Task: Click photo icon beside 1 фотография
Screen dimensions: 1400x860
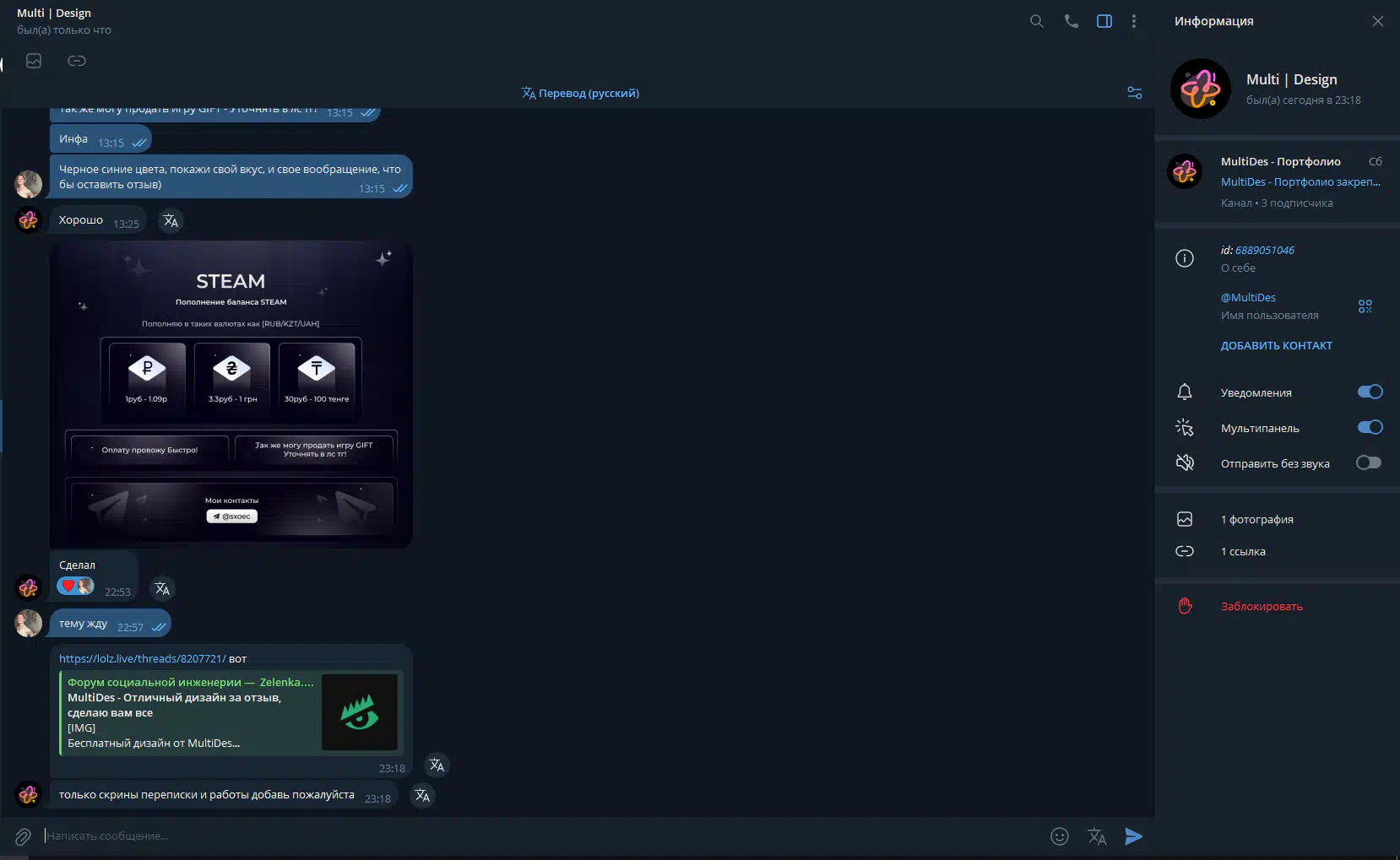Action: pos(1185,519)
